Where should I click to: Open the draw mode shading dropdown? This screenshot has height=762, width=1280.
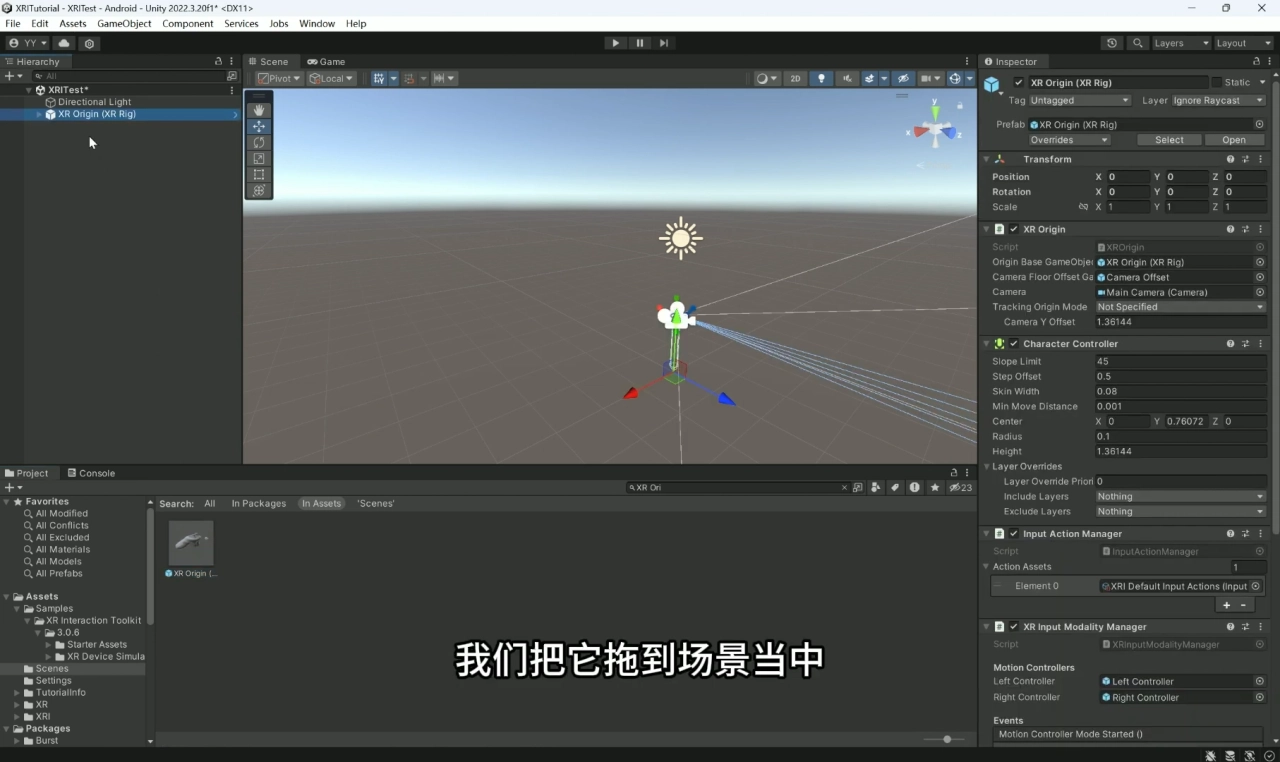tap(767, 78)
